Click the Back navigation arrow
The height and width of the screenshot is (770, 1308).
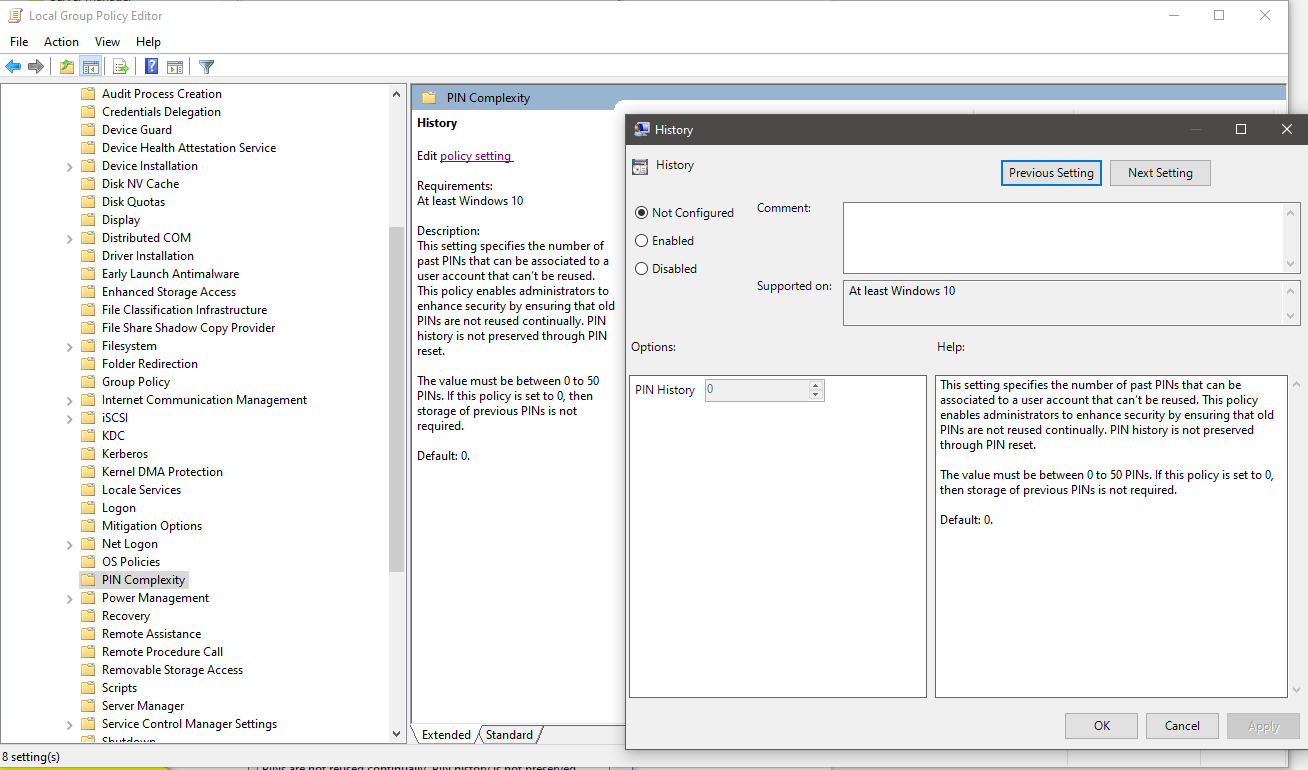[13, 66]
